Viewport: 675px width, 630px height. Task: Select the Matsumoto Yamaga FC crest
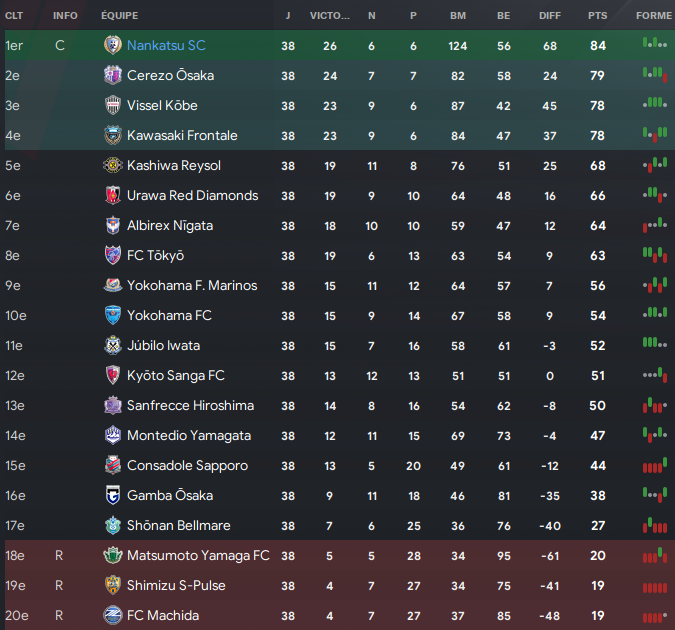coord(113,556)
